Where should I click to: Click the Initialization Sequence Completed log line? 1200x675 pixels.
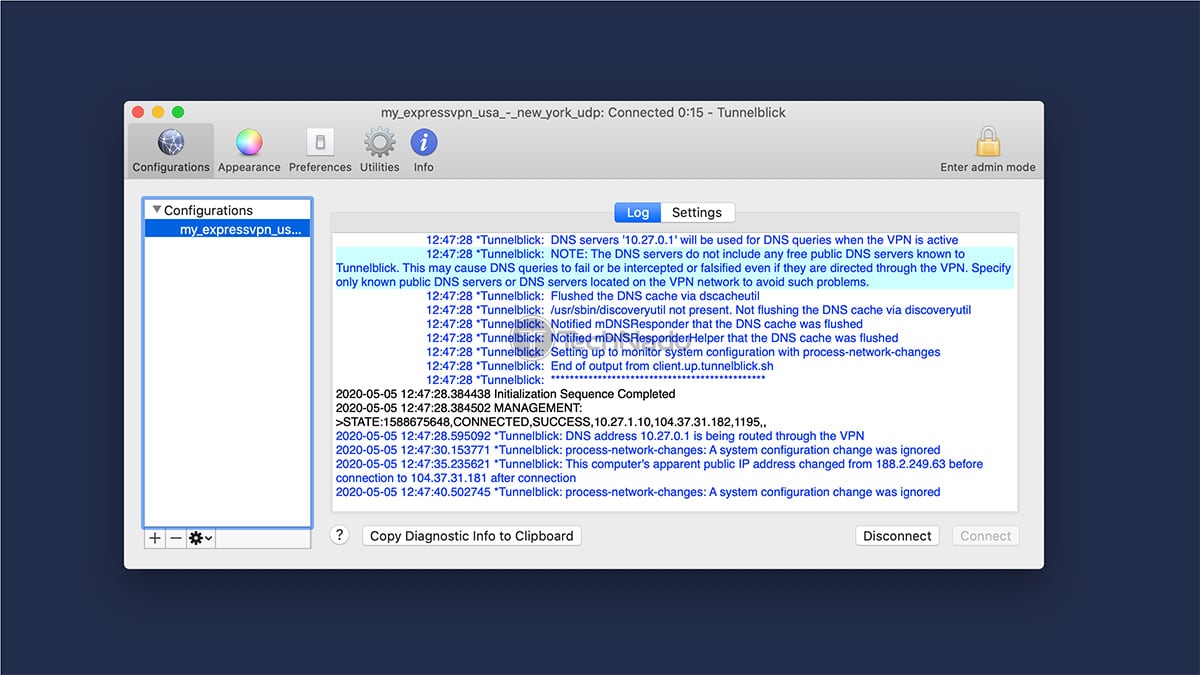pyautogui.click(x=505, y=394)
